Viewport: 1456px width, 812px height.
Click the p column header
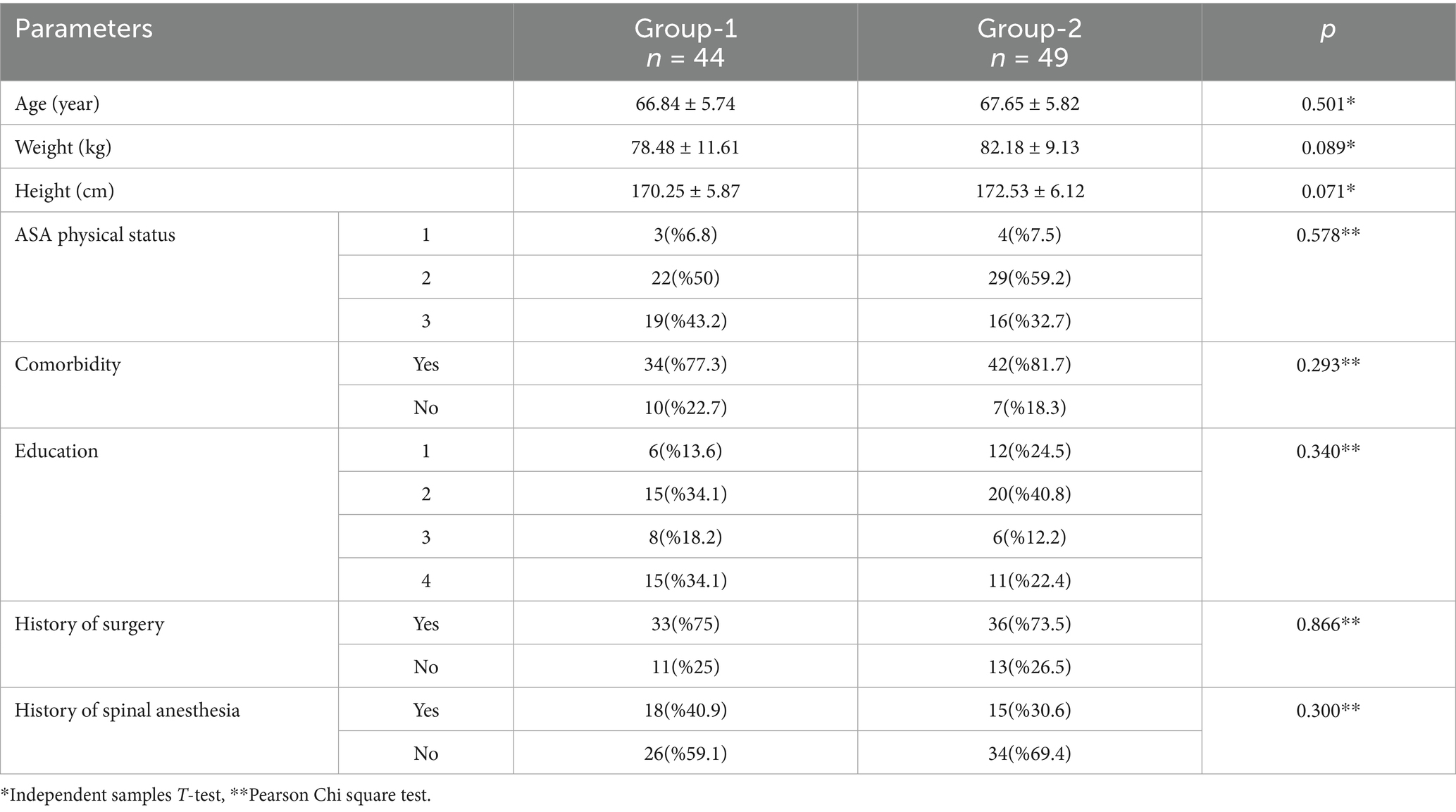(1328, 30)
